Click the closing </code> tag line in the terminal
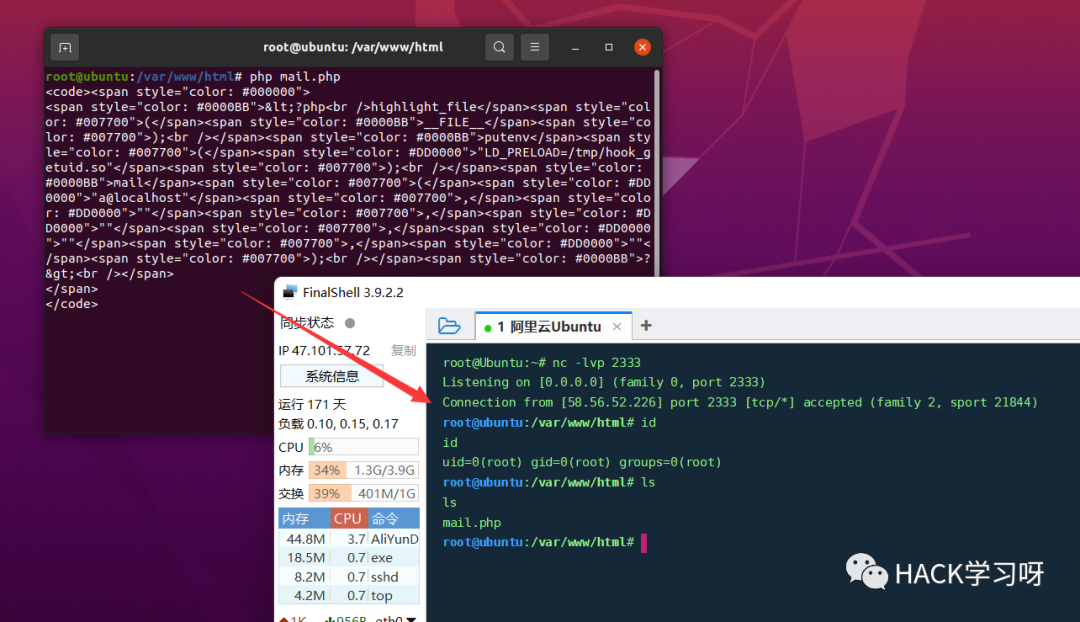The height and width of the screenshot is (622, 1080). click(x=72, y=304)
